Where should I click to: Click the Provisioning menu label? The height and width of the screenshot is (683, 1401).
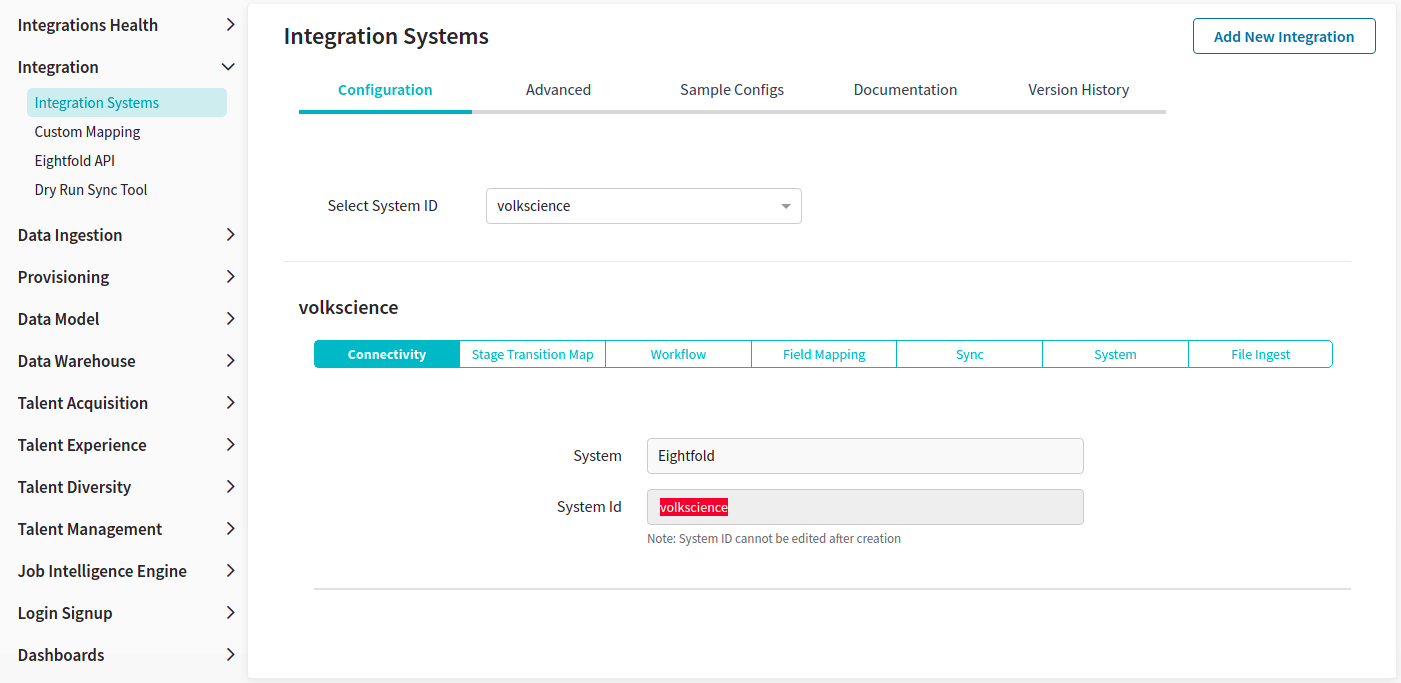coord(64,277)
